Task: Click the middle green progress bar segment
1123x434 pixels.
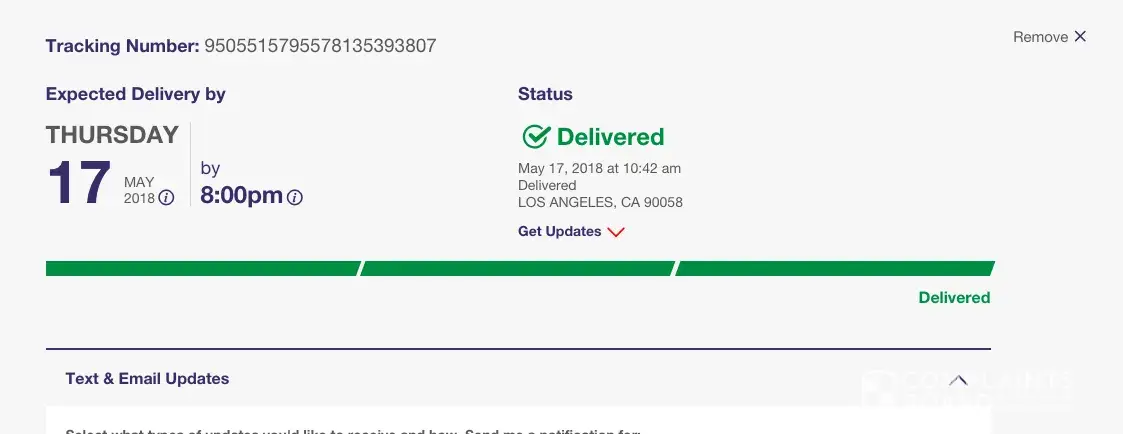Action: [x=518, y=268]
